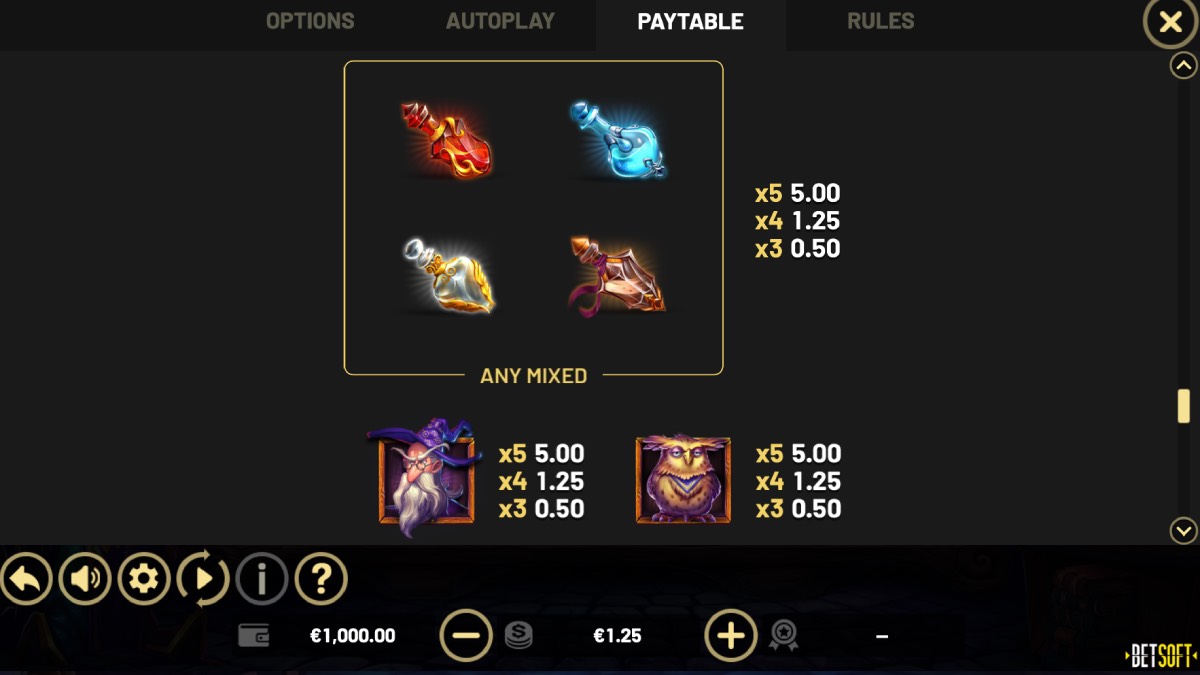
Task: Open help with the question mark icon
Action: [321, 578]
